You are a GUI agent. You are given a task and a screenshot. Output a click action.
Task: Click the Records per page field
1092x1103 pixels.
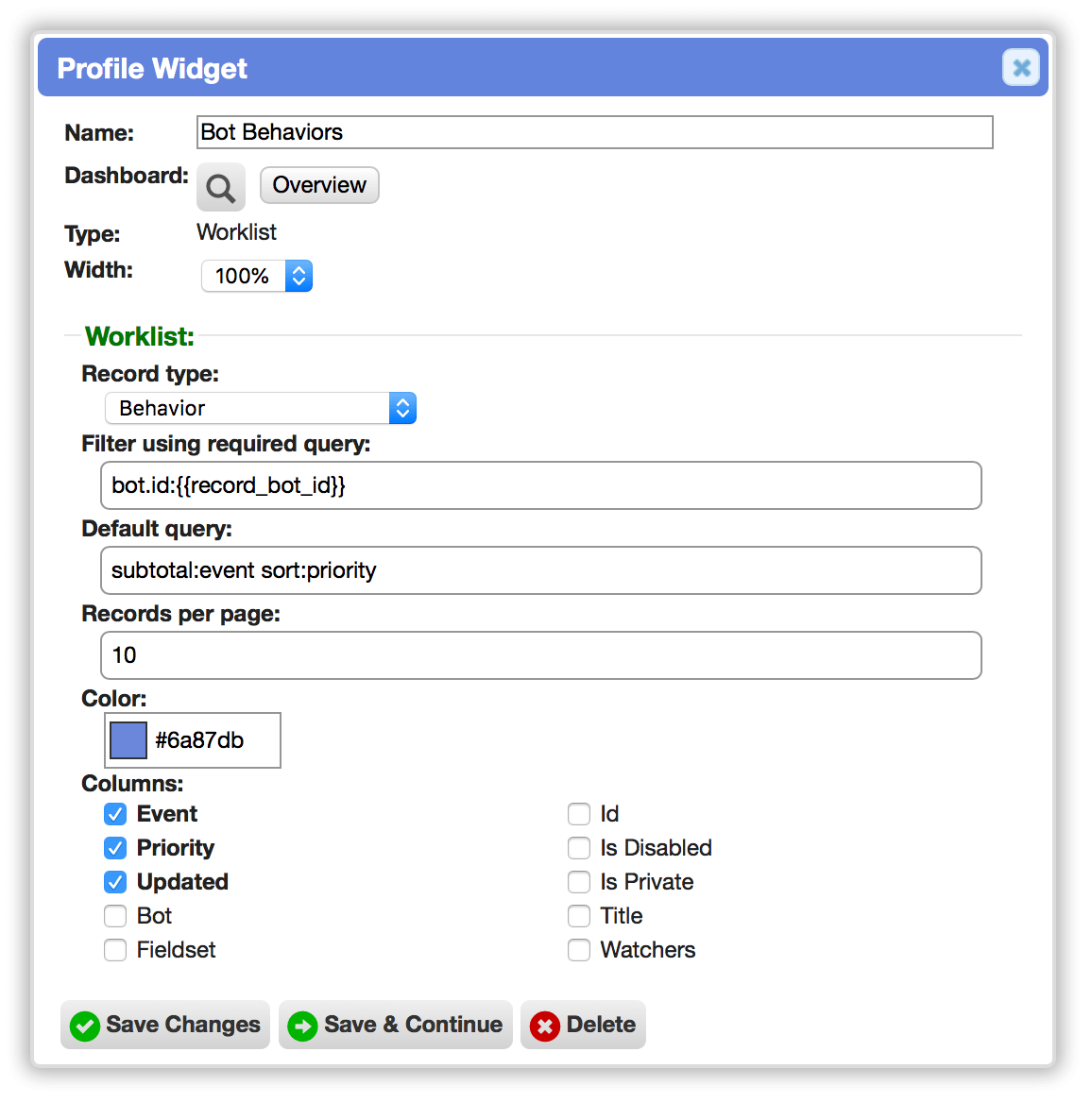tap(541, 655)
